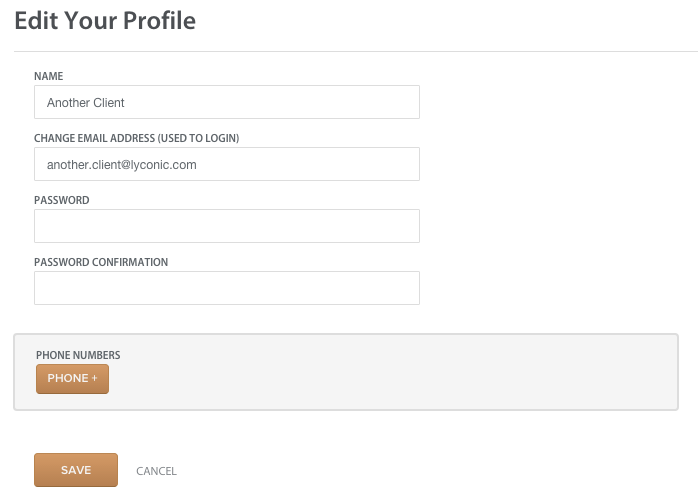Focus the Password Confirmation field
The image size is (698, 496).
(227, 288)
